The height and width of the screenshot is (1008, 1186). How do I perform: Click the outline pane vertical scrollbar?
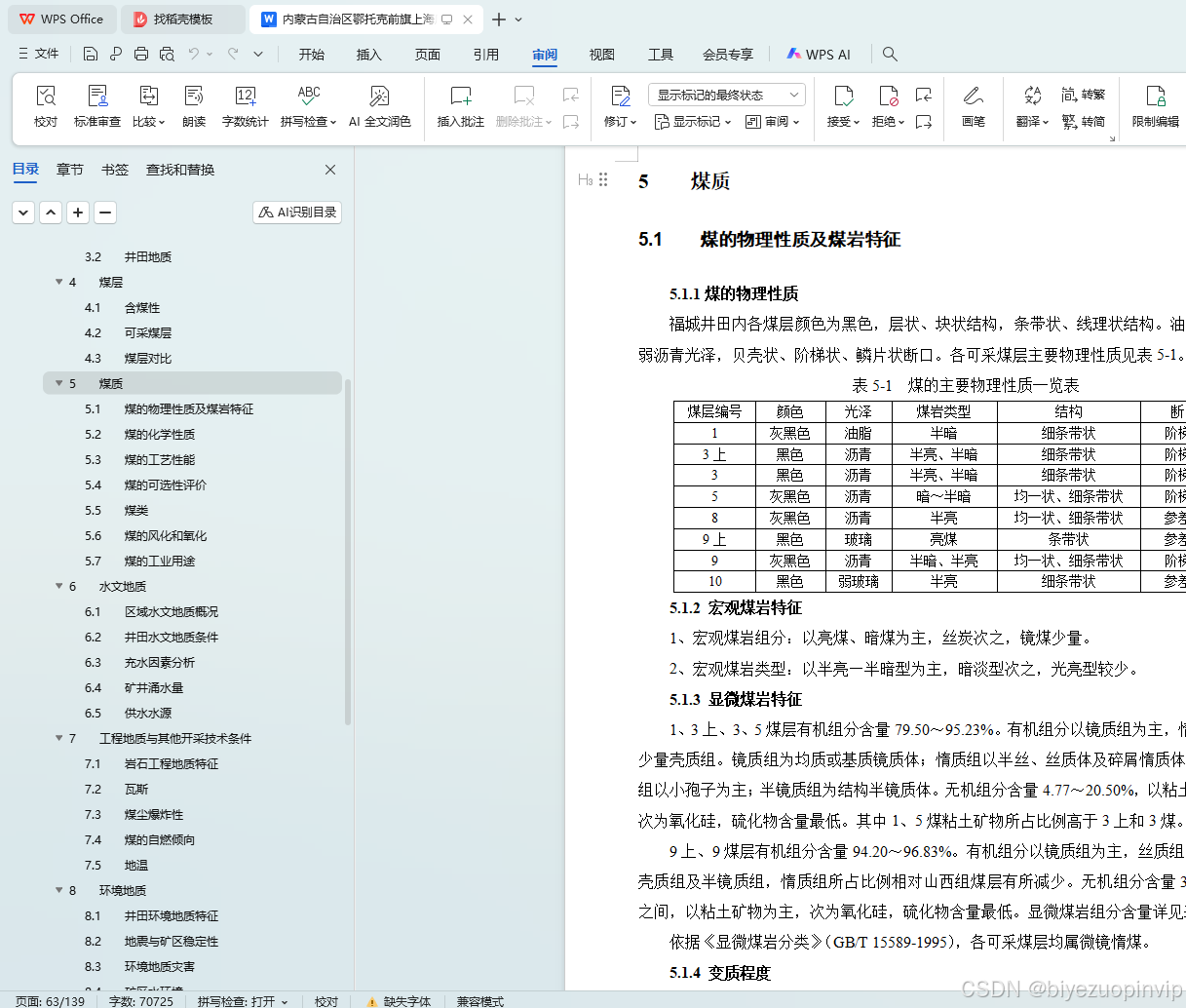click(x=348, y=551)
